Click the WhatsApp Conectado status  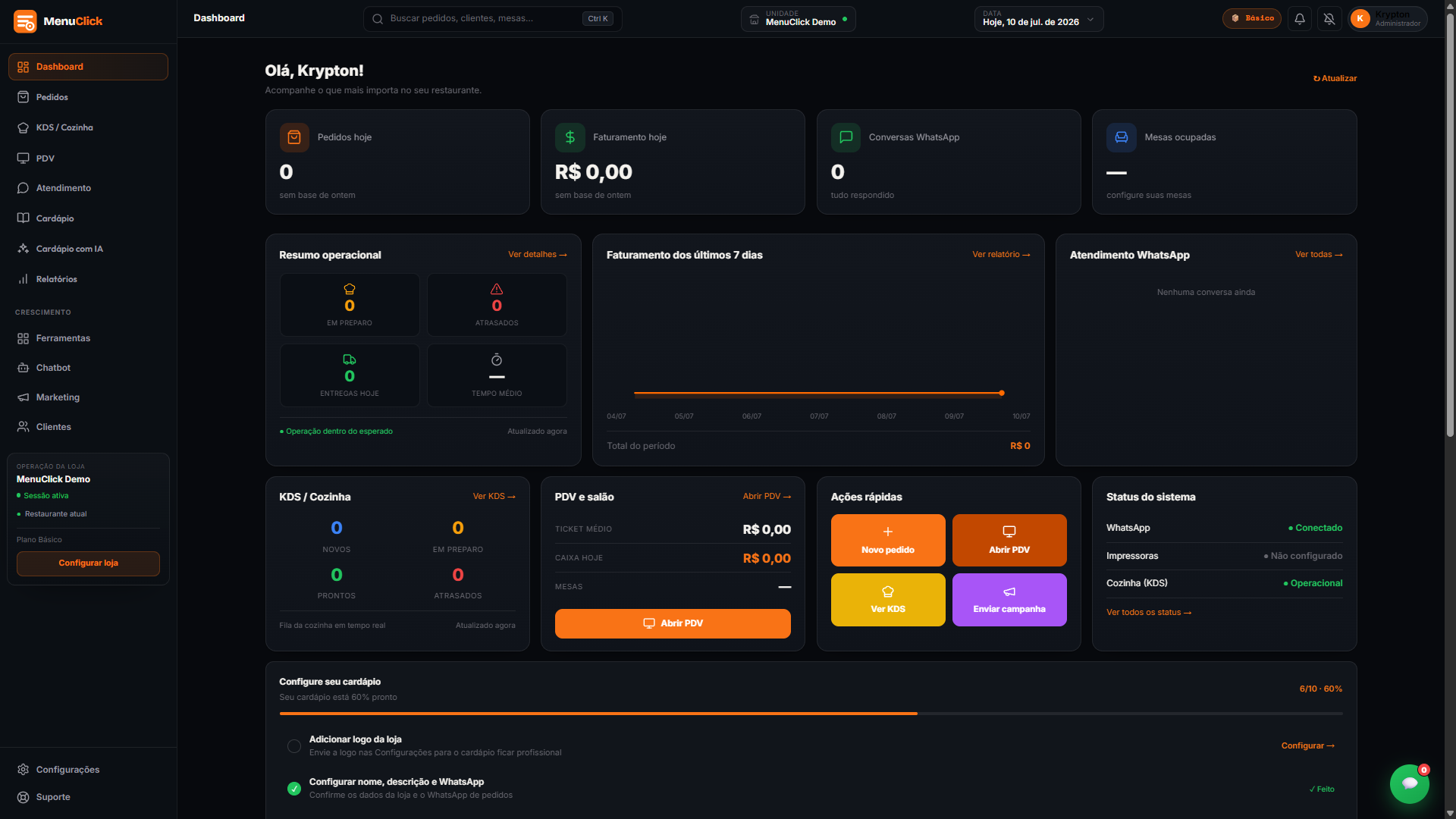coord(1315,528)
